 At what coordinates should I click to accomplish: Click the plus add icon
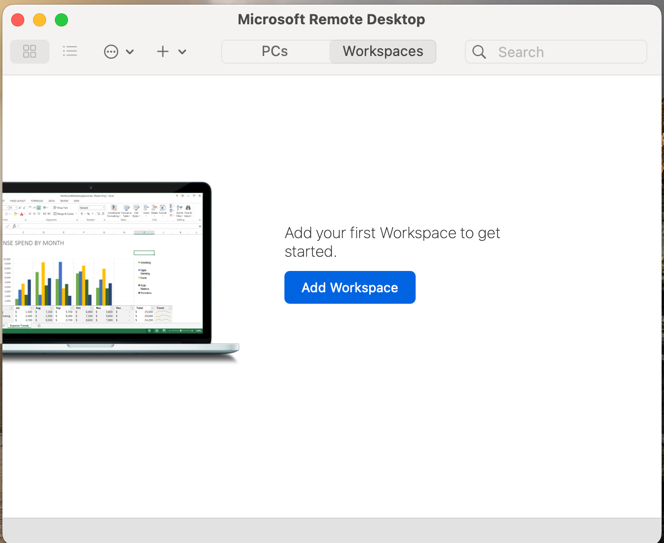(x=163, y=52)
